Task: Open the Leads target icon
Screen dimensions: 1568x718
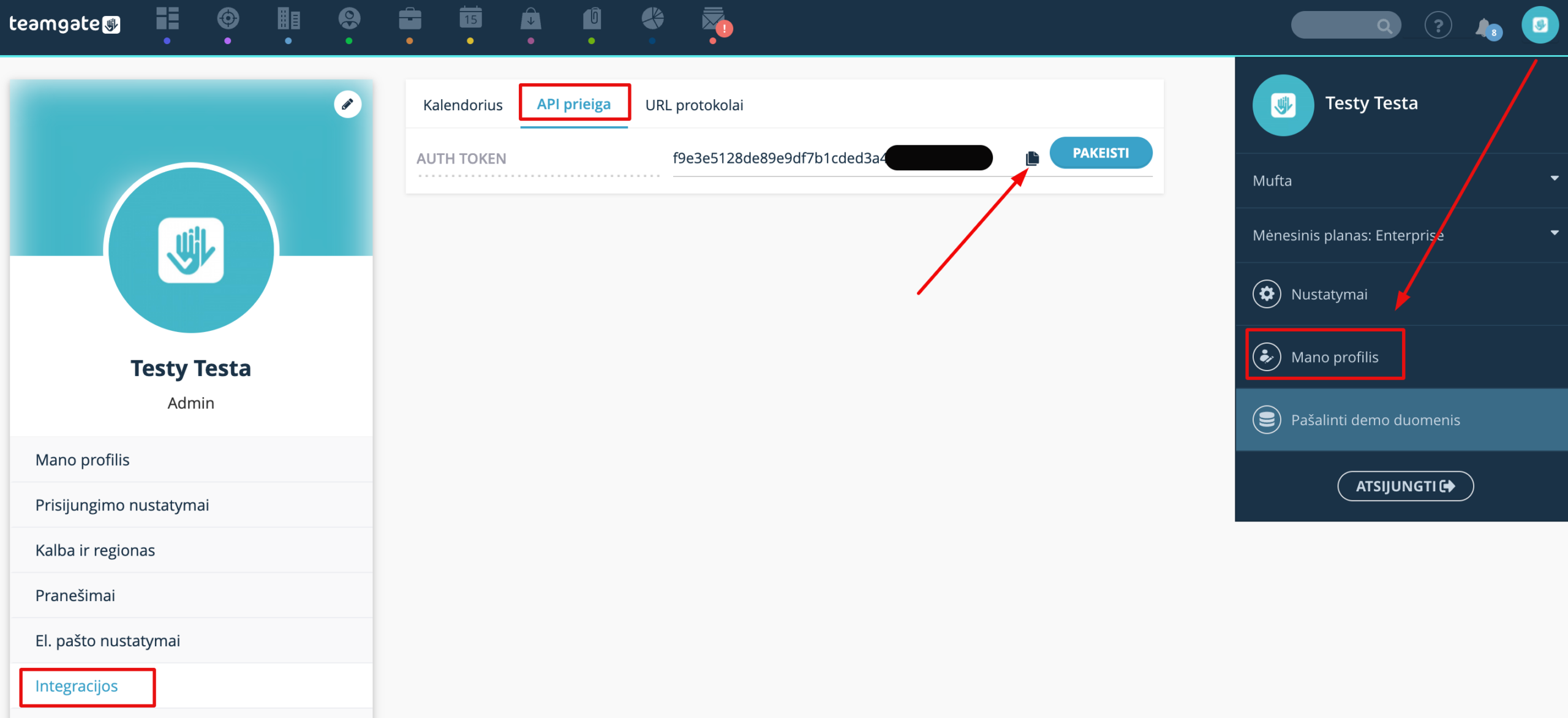Action: (228, 19)
